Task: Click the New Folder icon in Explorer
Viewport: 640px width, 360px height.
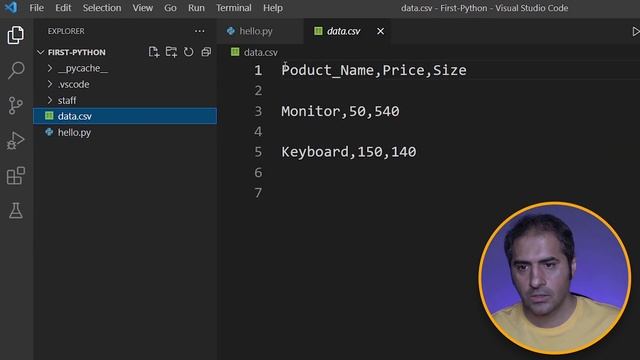Action: [x=171, y=52]
